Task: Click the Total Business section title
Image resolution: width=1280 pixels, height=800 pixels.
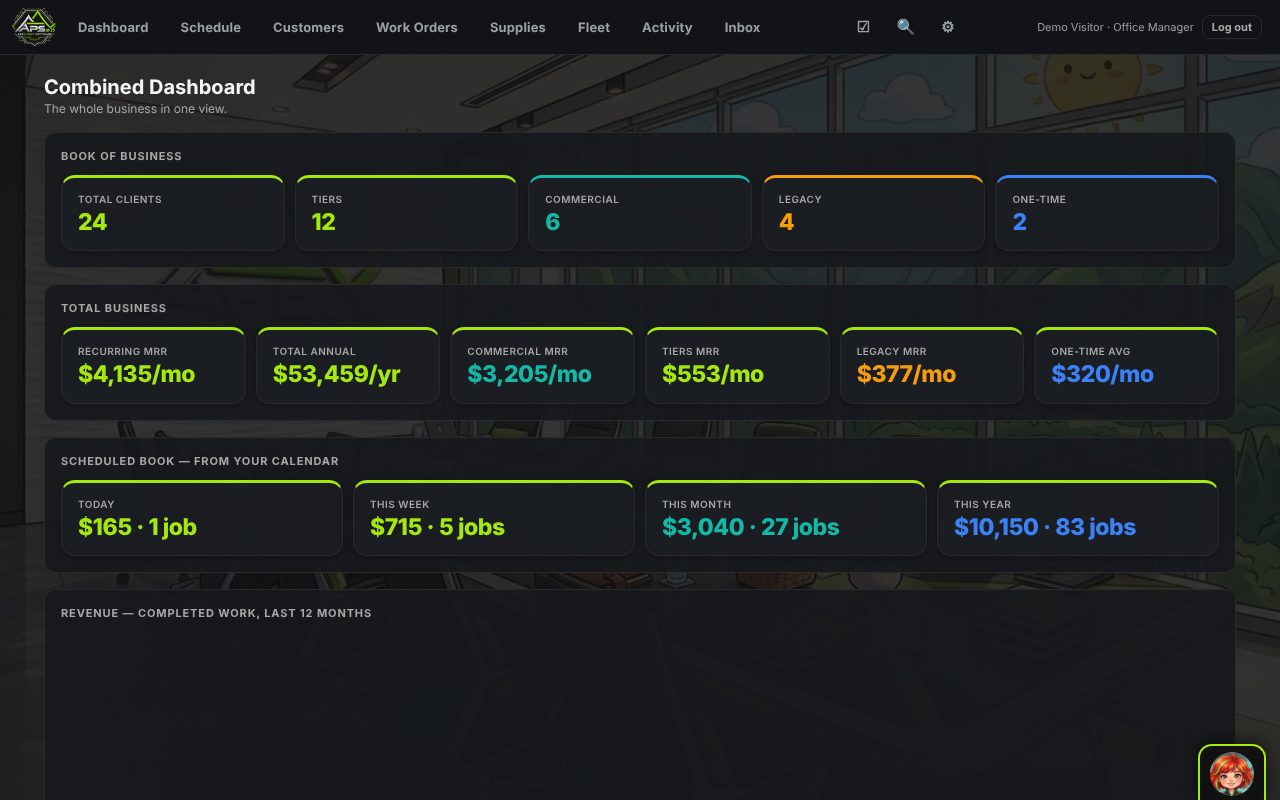Action: click(114, 308)
